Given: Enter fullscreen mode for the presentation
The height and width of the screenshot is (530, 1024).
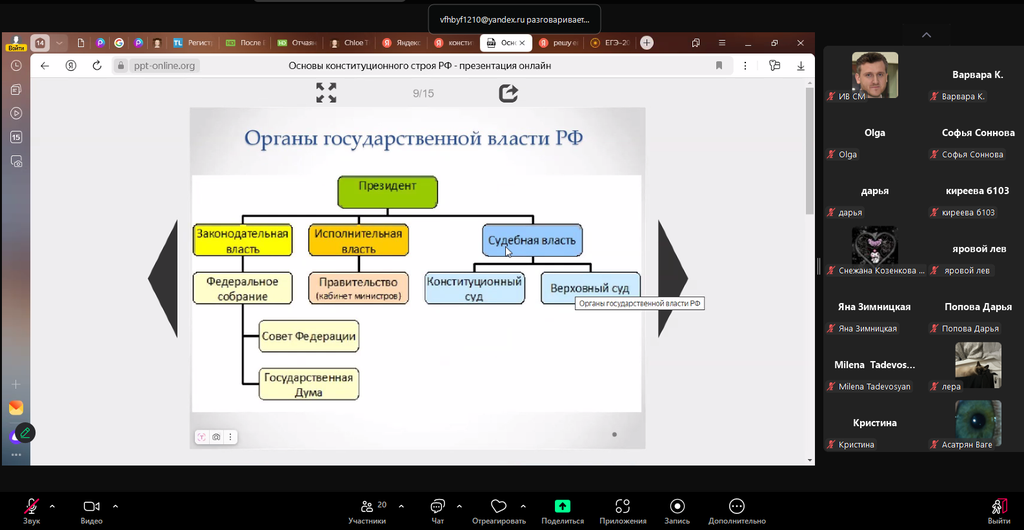Looking at the screenshot, I should tap(326, 93).
